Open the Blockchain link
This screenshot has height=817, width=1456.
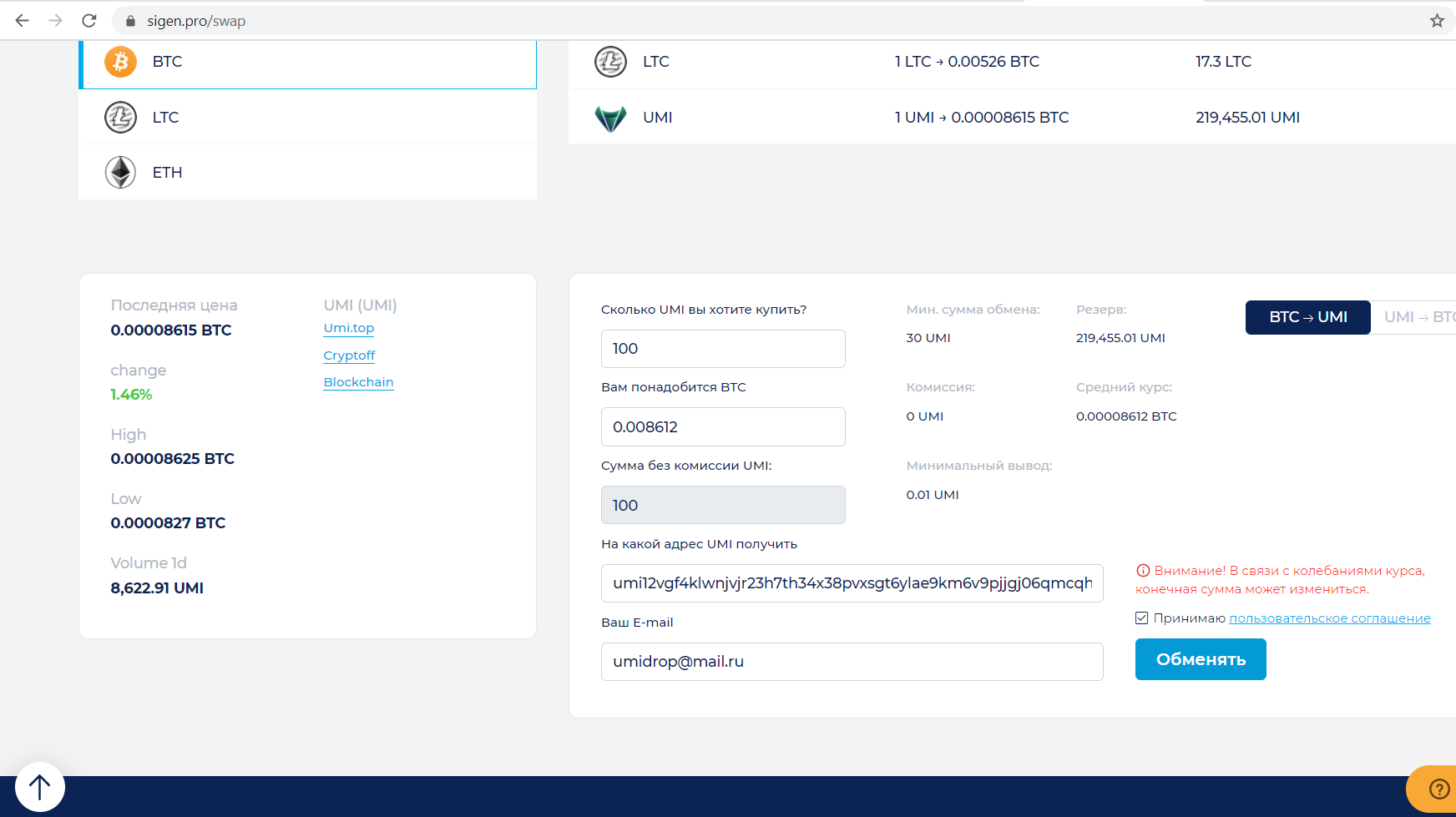(x=358, y=382)
